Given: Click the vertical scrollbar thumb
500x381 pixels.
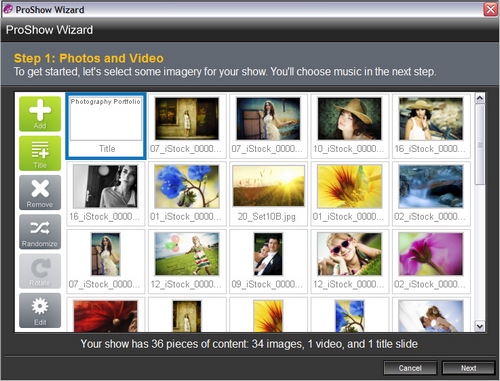Looking at the screenshot, I should [480, 144].
